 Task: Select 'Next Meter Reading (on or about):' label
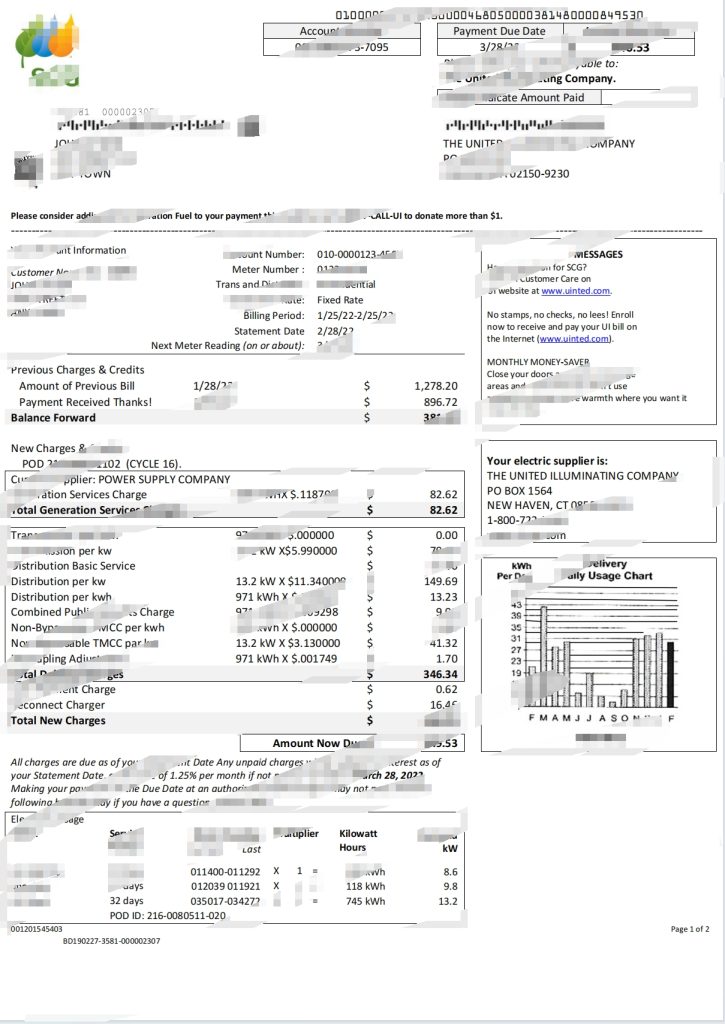click(x=228, y=345)
